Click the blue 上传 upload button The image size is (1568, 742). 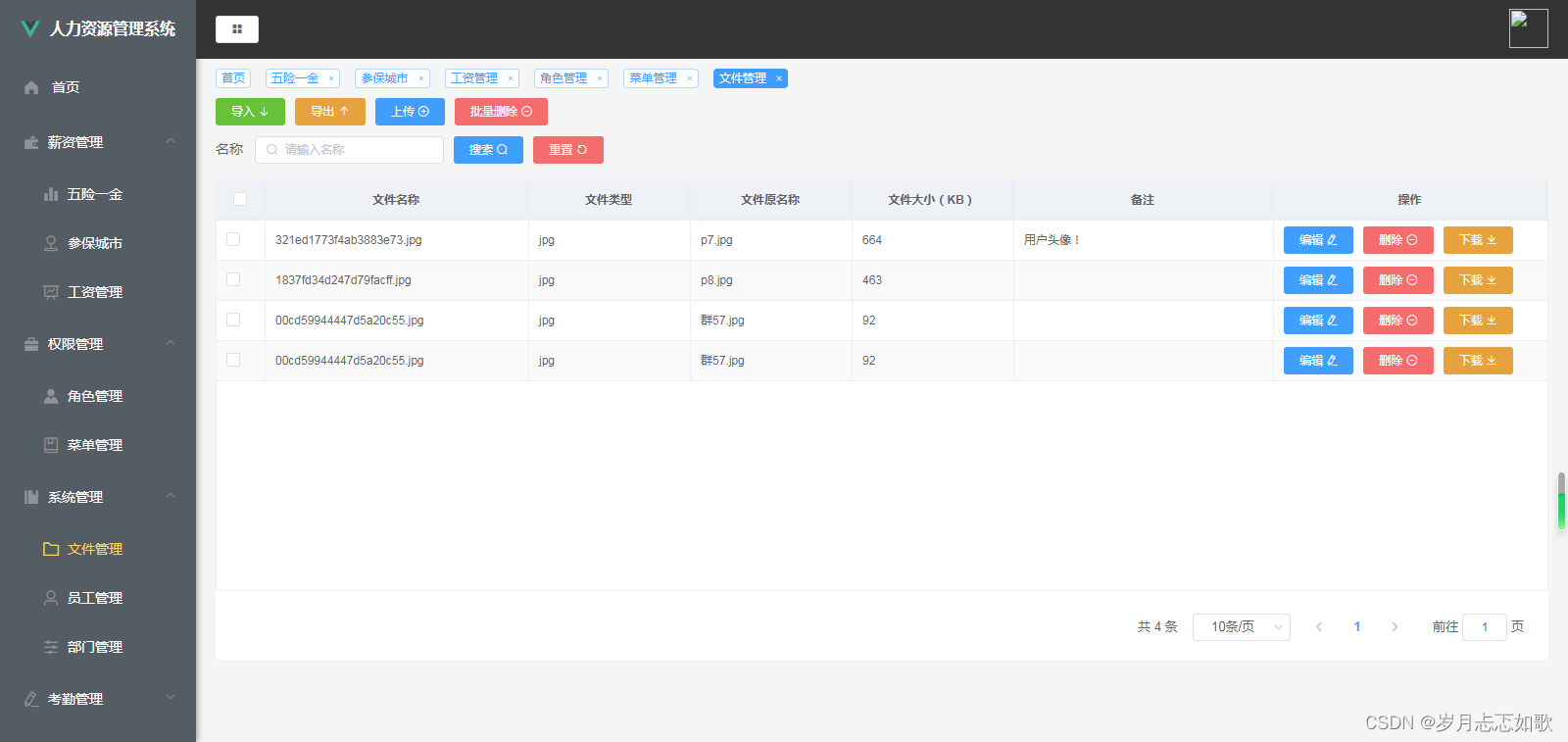pyautogui.click(x=410, y=112)
